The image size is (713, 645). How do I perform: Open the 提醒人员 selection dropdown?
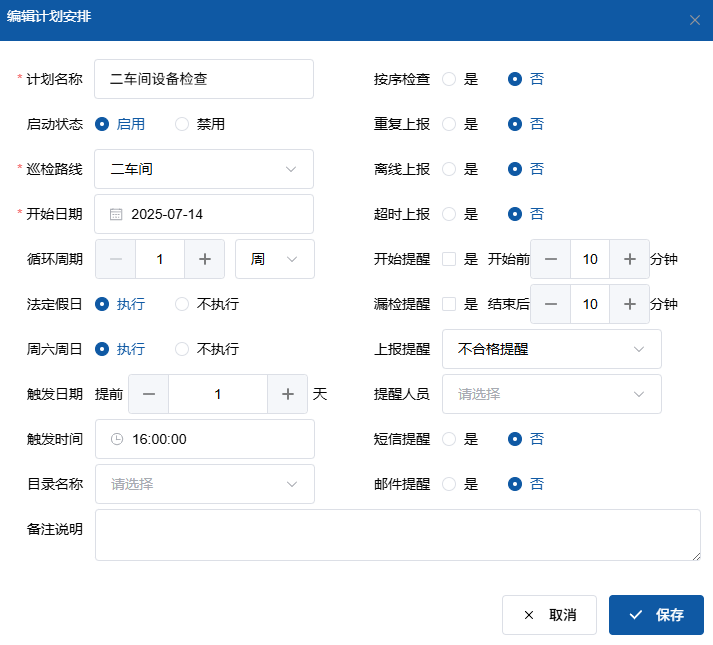tap(551, 394)
